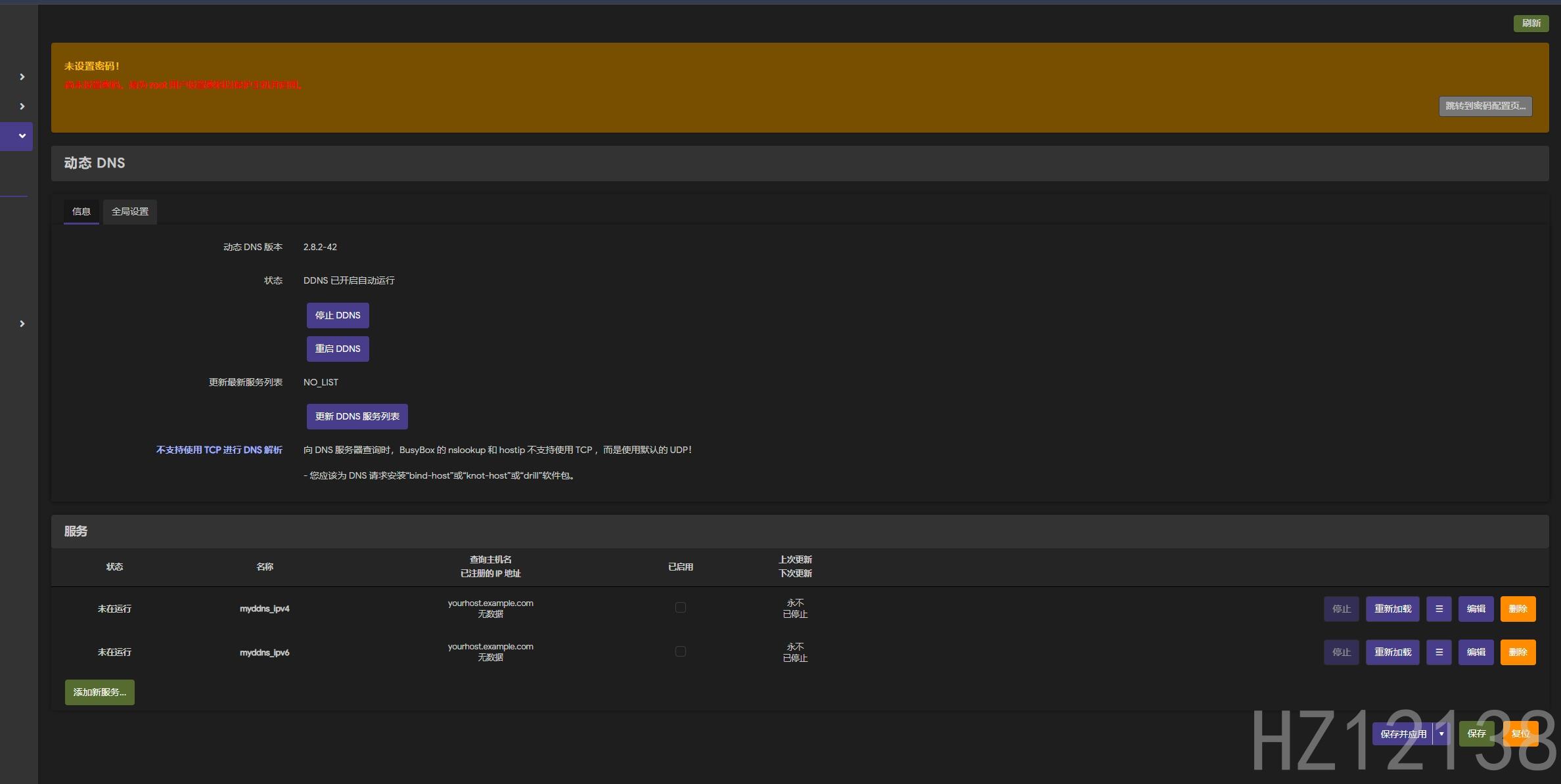Click 更新 DDNS 服务列表 button
1561x784 pixels.
tap(357, 416)
